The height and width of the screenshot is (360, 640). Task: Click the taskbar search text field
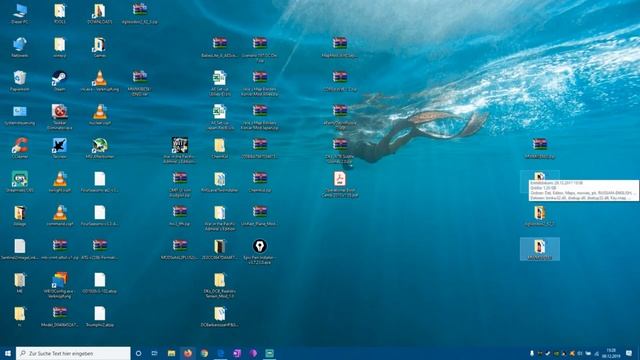click(73, 353)
